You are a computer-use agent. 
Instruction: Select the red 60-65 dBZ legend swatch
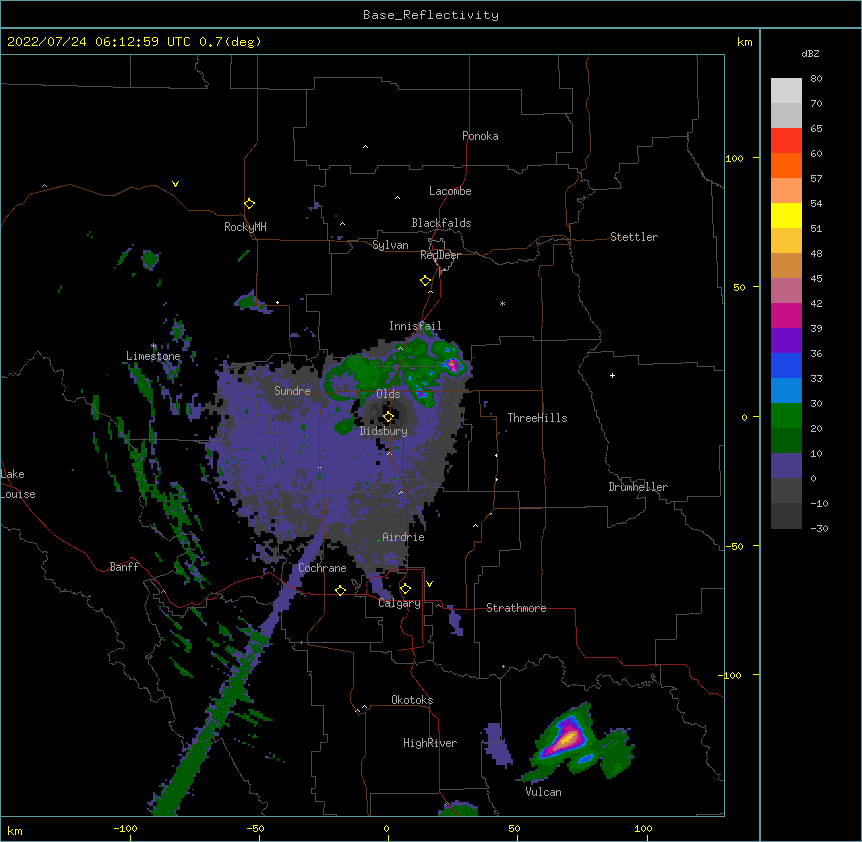click(786, 141)
